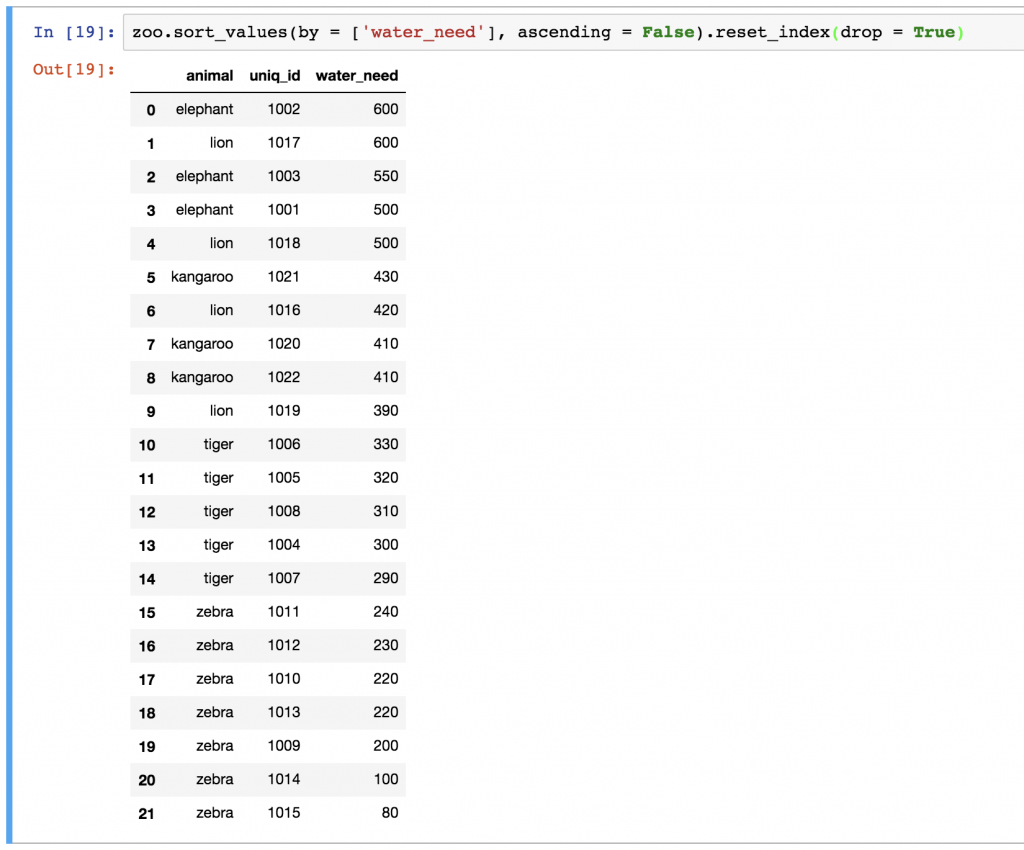Viewport: 1024px width, 850px height.
Task: Click the lion cell with uniq_id 1017
Action: [221, 143]
